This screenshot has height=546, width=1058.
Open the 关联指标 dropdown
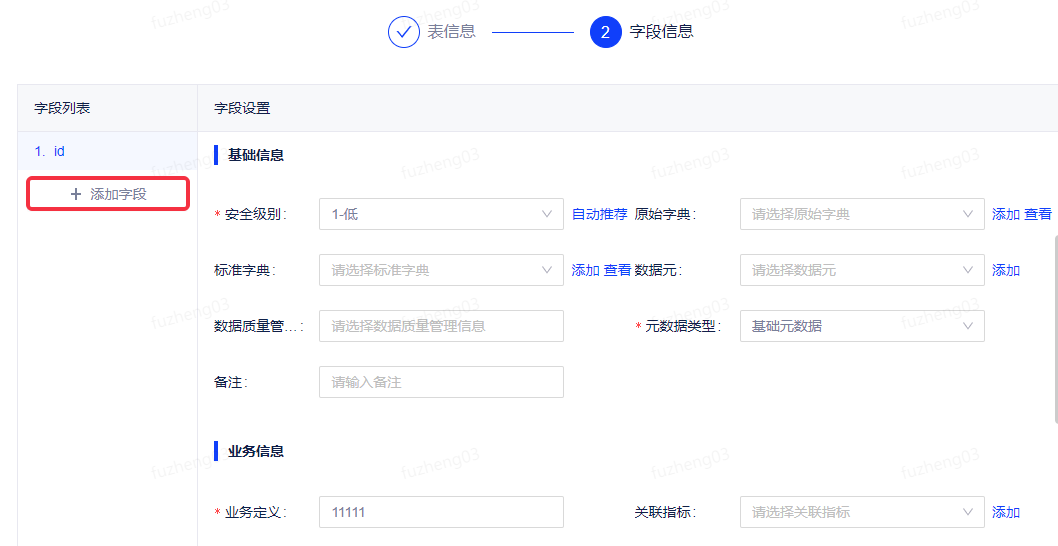tap(862, 512)
